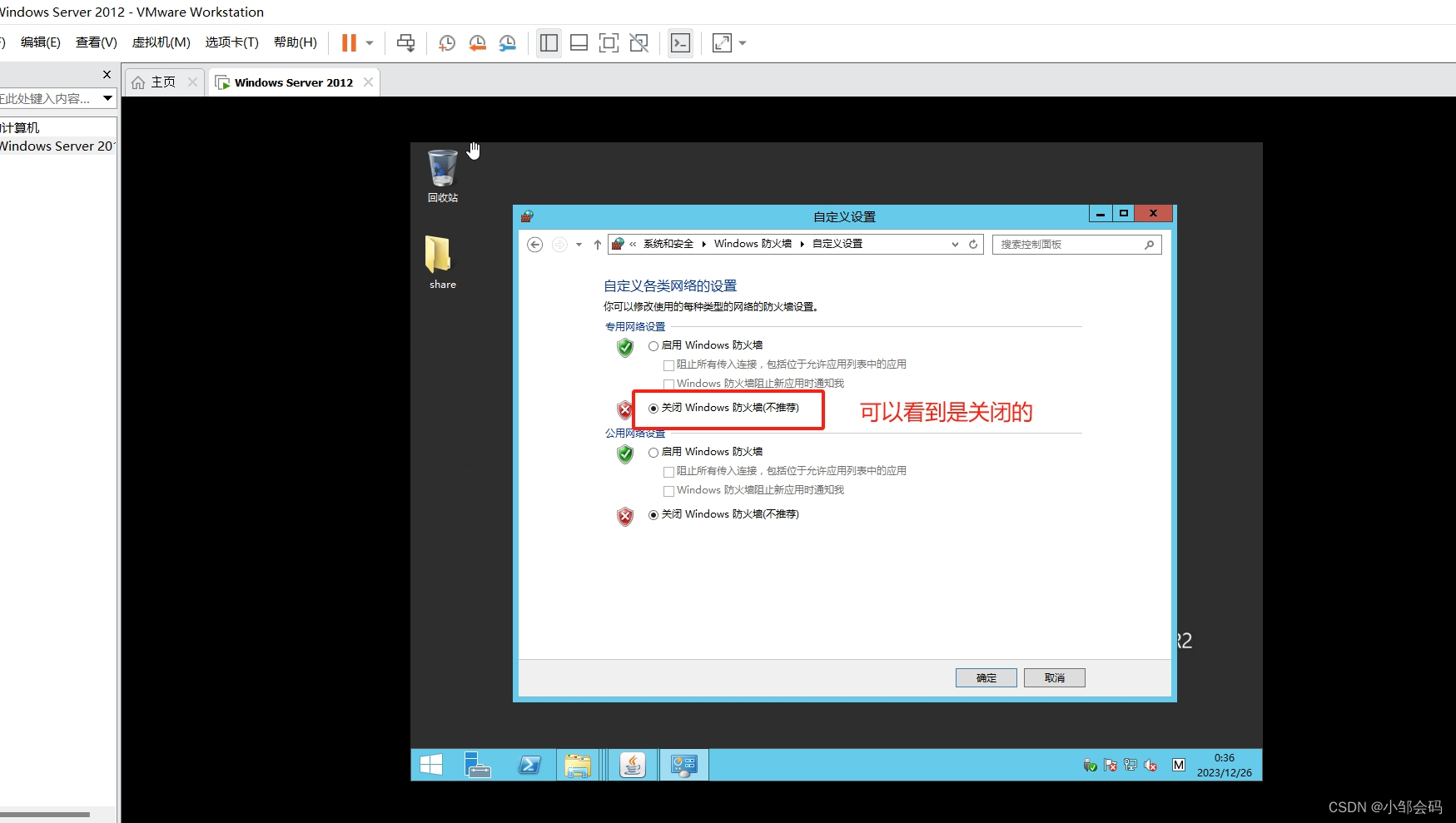This screenshot has height=823, width=1456.
Task: Click the control panel taskbar item
Action: (684, 765)
